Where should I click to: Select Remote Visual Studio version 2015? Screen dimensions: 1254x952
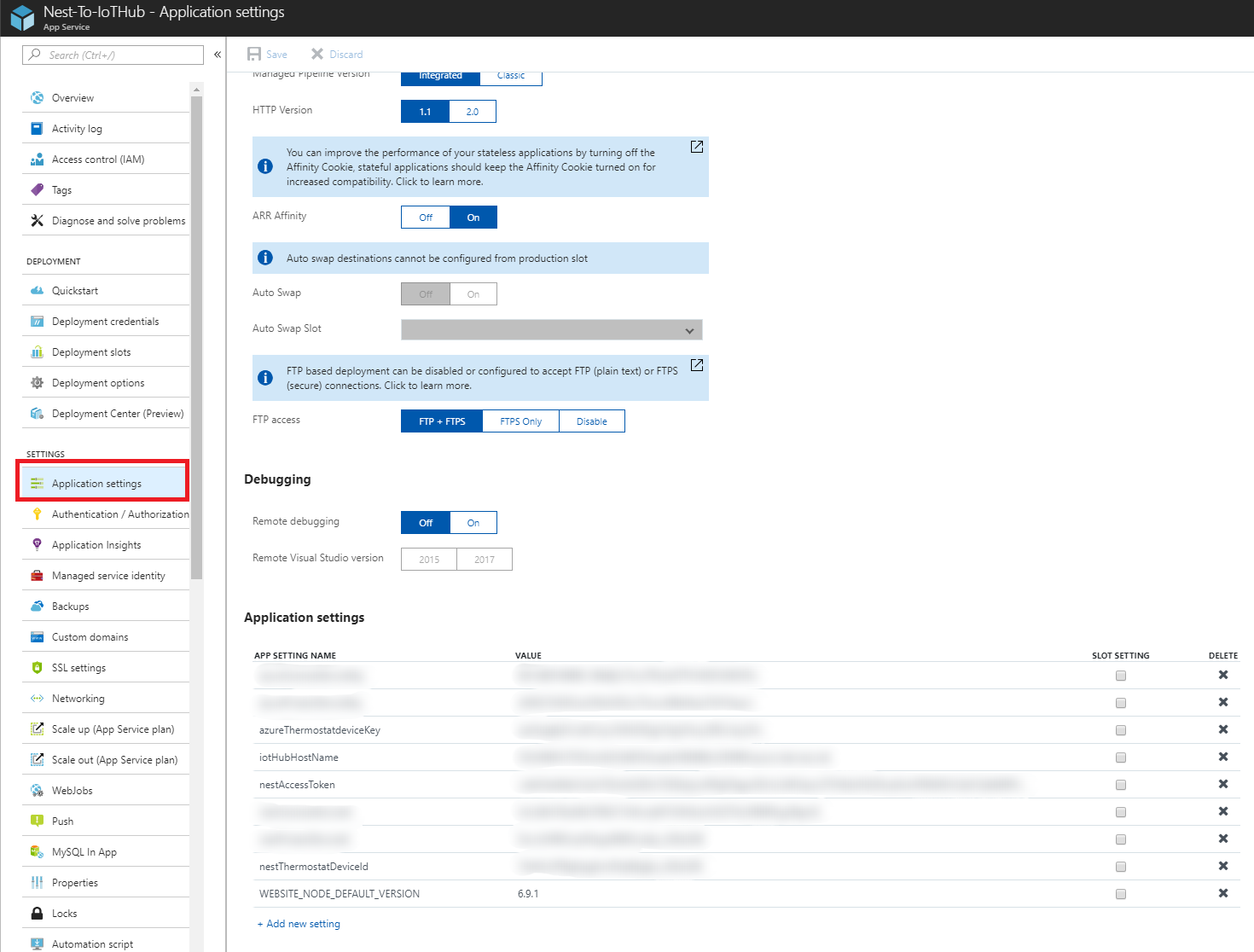(429, 560)
